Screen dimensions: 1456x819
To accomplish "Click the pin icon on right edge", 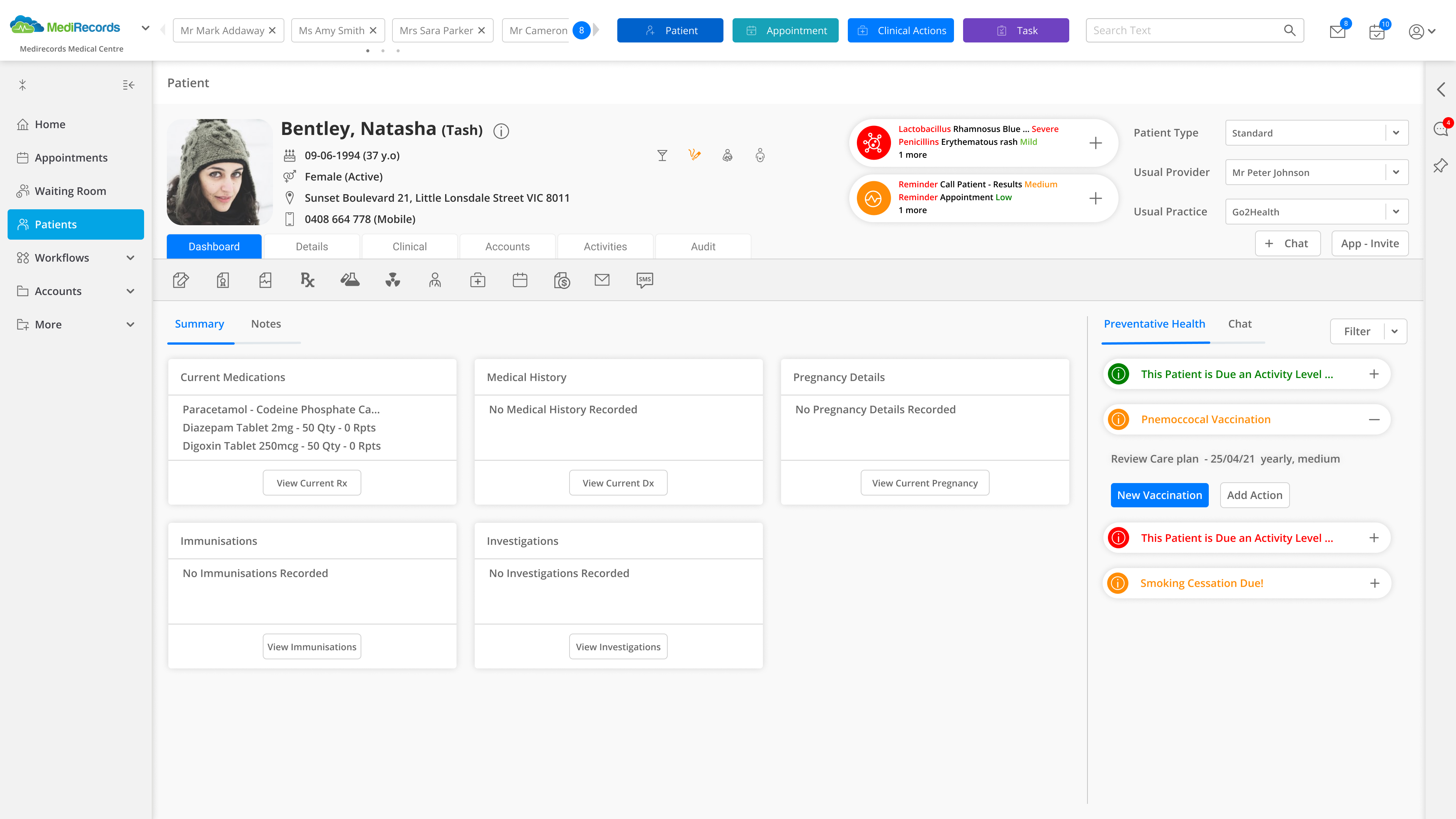I will (1440, 166).
